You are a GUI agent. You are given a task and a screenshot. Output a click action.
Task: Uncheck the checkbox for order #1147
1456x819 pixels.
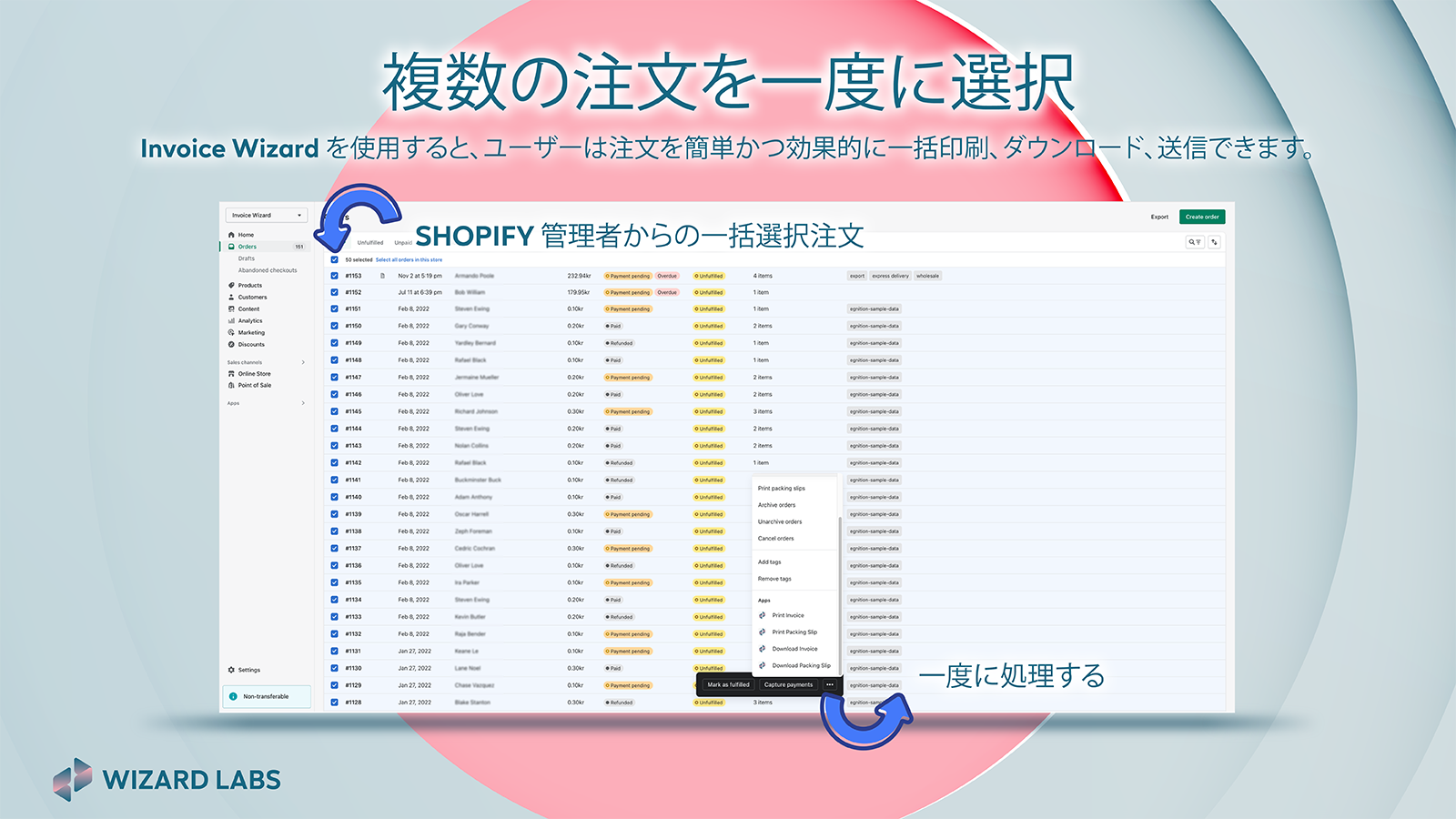pos(334,378)
